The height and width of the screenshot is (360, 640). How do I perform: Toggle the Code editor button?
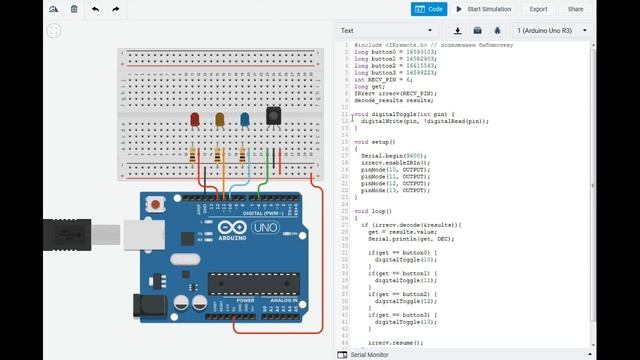[x=429, y=9]
